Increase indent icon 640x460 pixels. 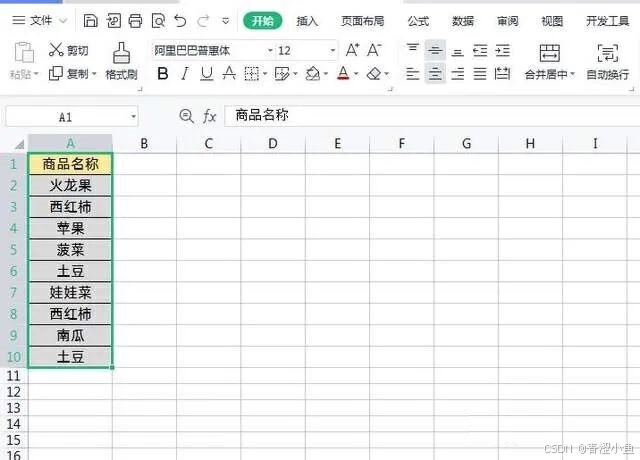pos(502,51)
